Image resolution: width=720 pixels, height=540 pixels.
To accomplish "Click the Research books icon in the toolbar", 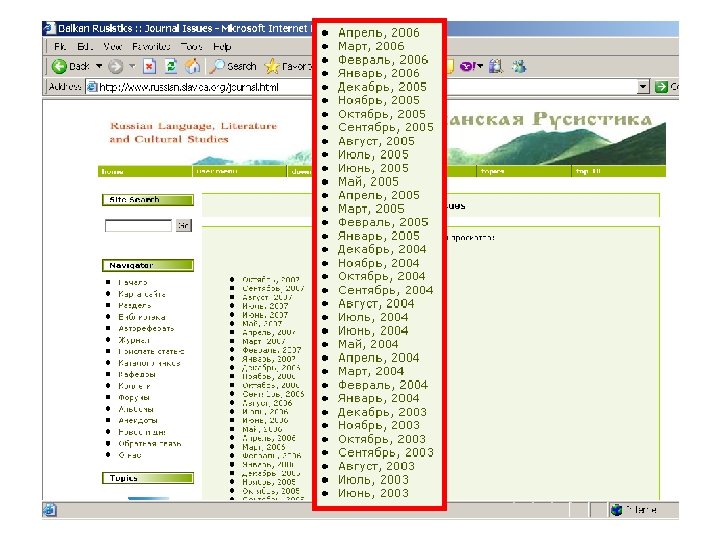I will tap(496, 67).
